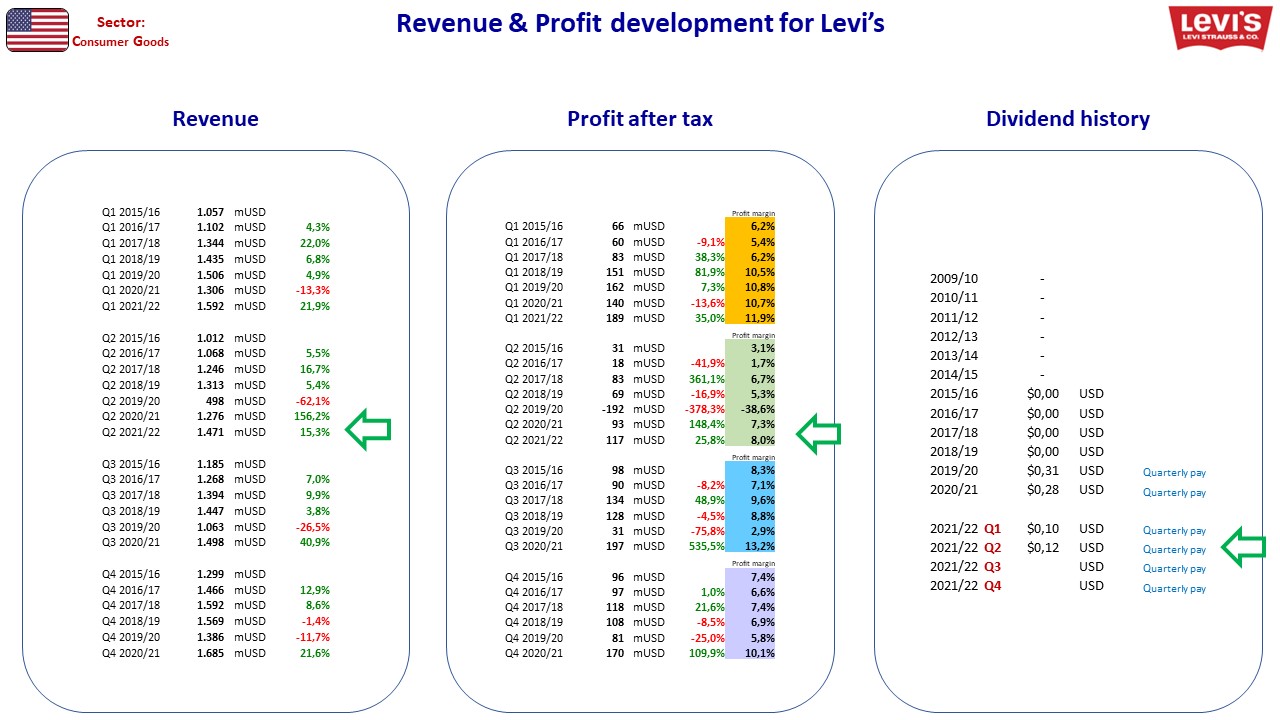
Task: Click 'Quarterly pay' next to 2020/21
Action: 1174,492
